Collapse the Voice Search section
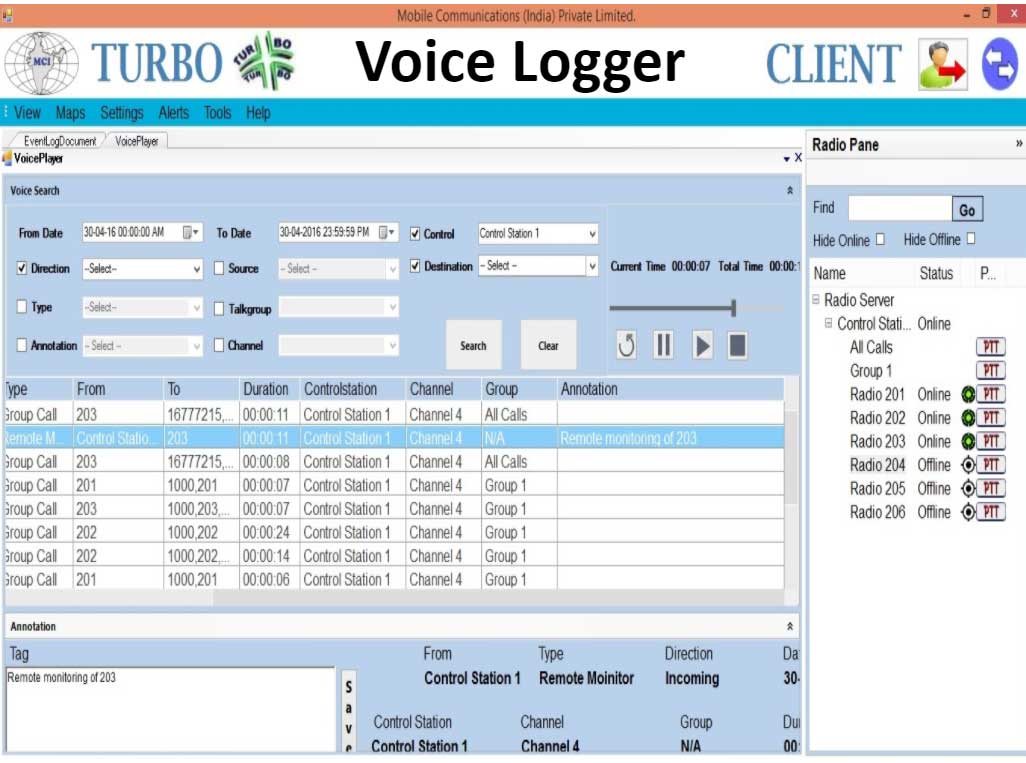Viewport: 1026px width, 763px height. 790,190
